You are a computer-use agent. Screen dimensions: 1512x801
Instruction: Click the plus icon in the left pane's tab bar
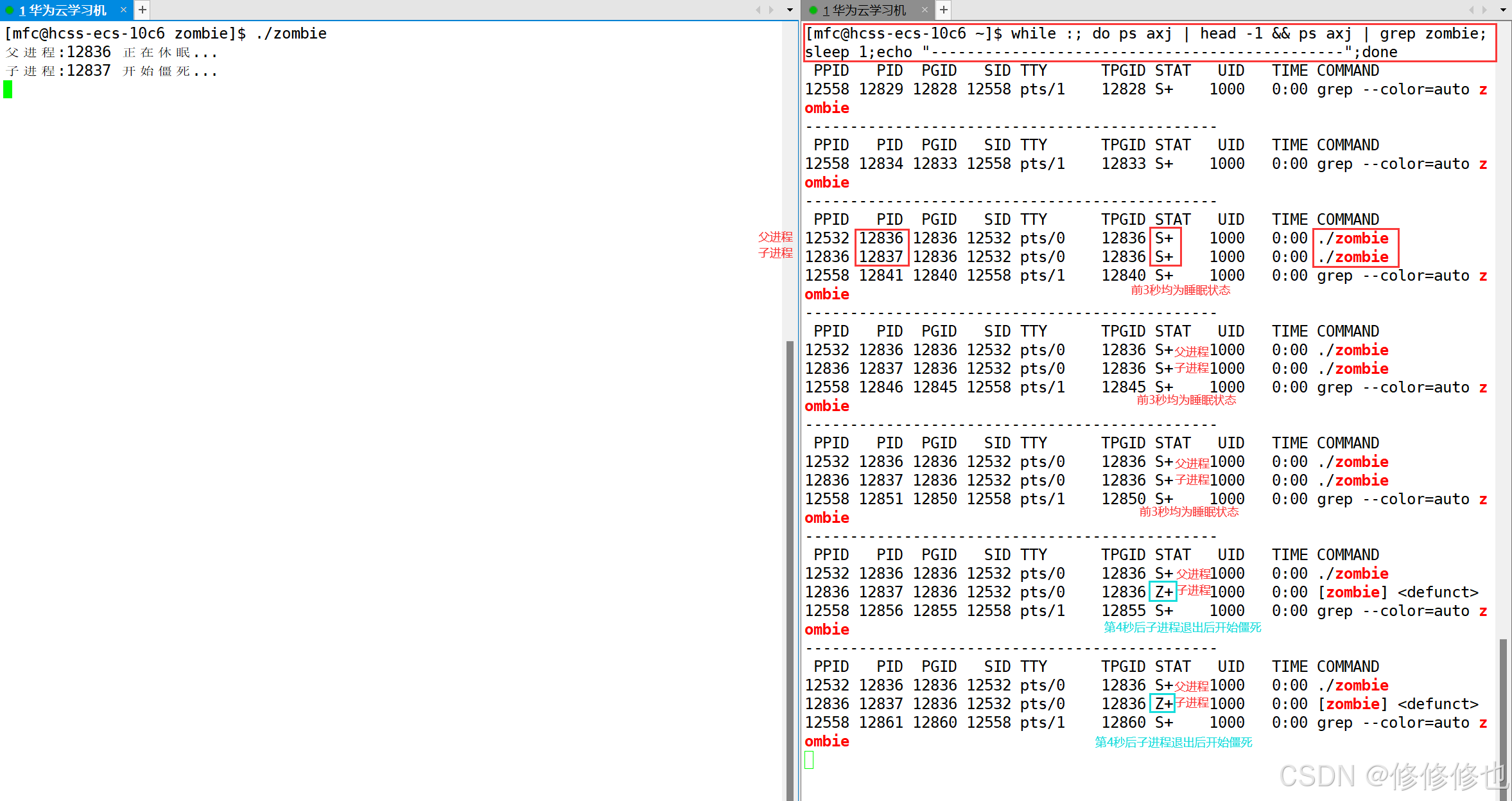(143, 10)
